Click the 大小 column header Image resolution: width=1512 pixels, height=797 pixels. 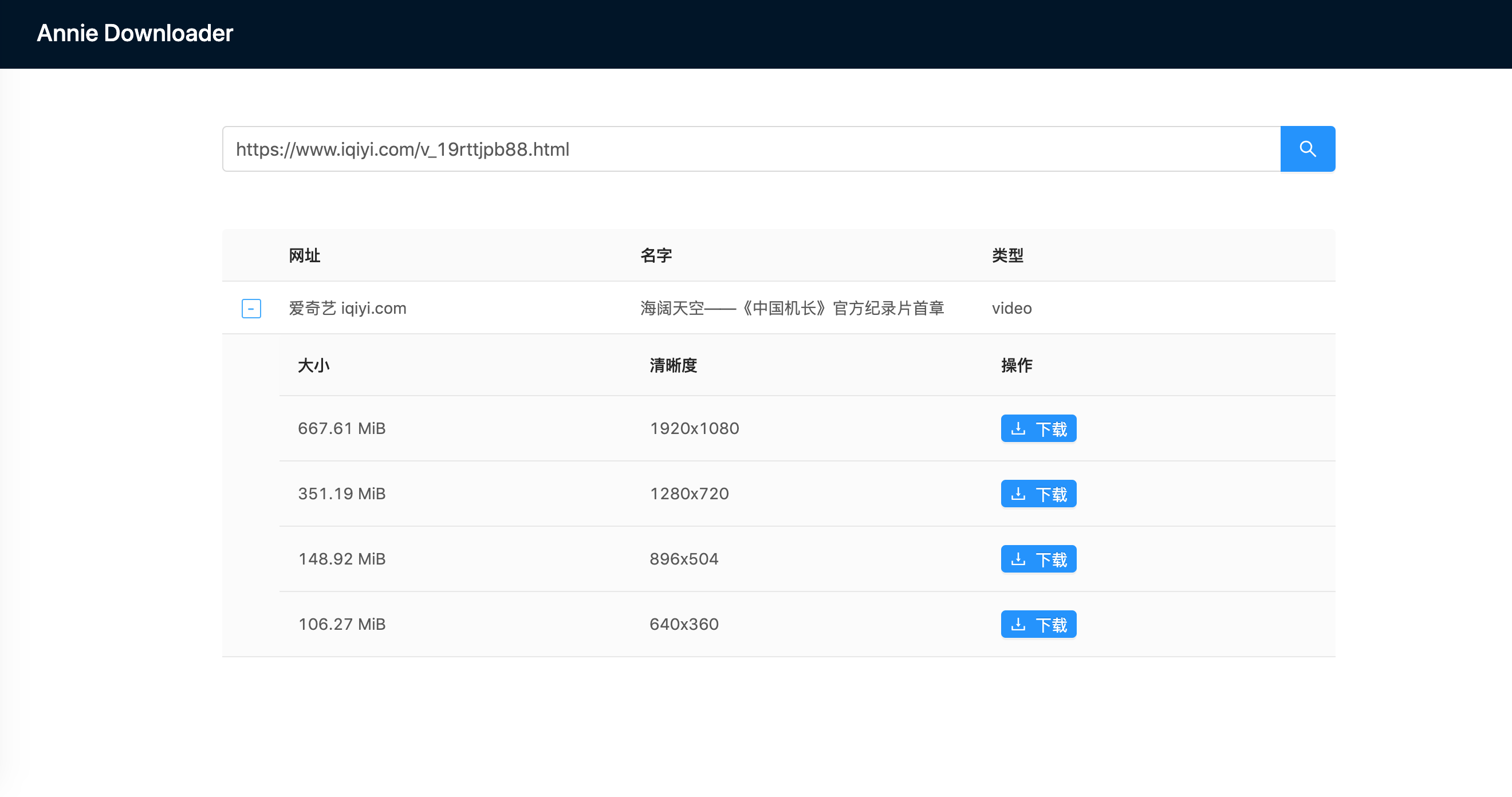[313, 365]
